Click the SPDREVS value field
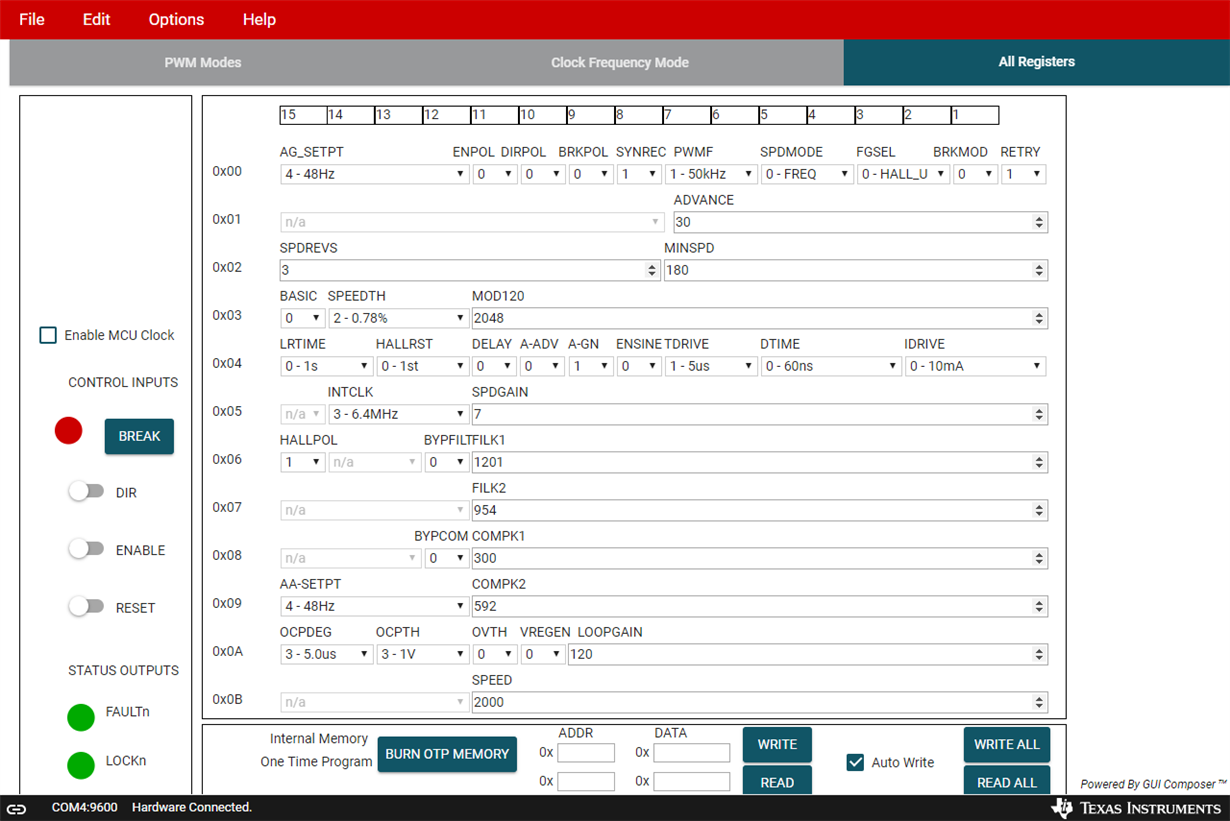Screen dimensions: 1230x821 click(x=471, y=270)
